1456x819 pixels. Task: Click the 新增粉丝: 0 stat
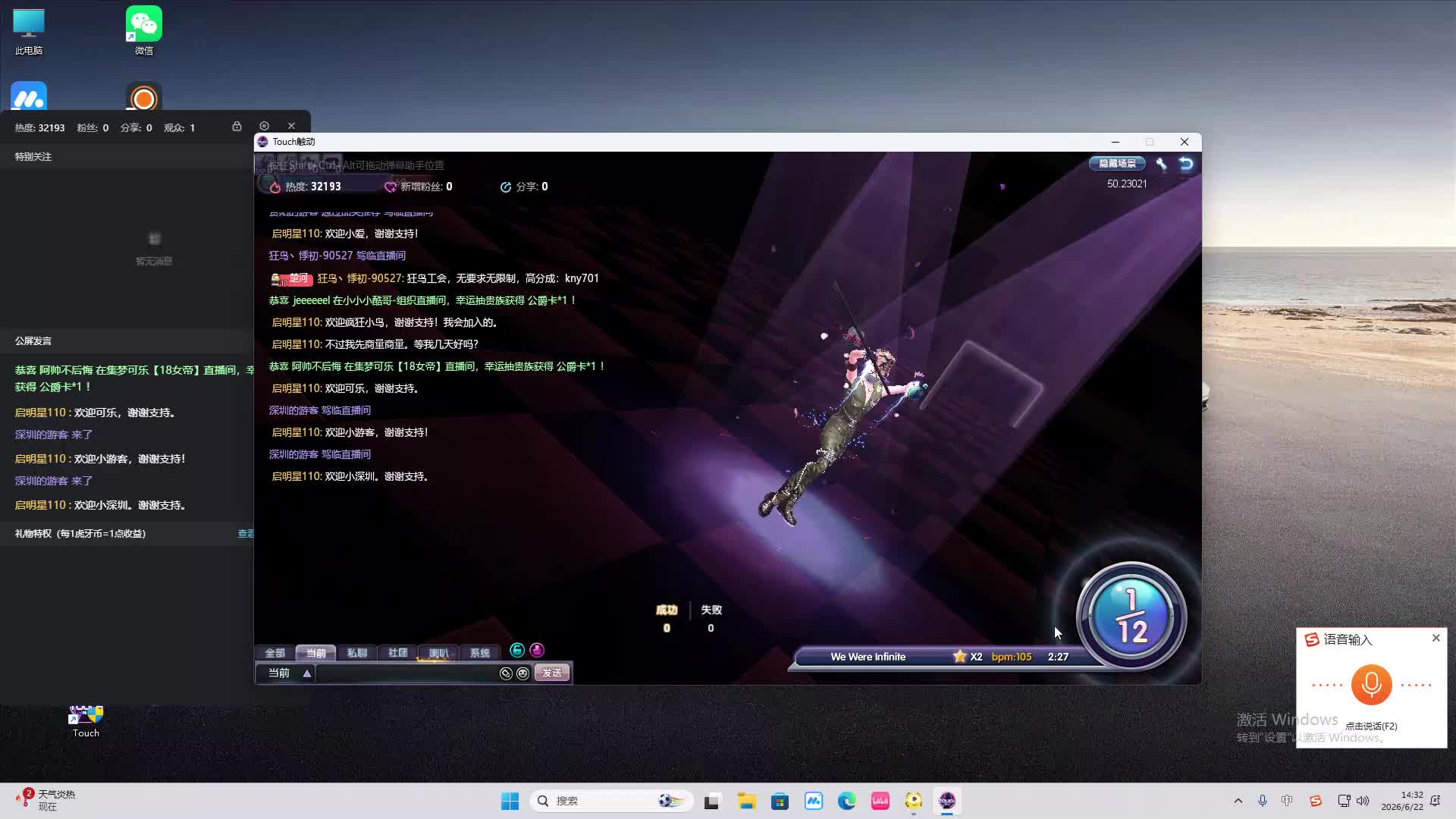click(419, 187)
